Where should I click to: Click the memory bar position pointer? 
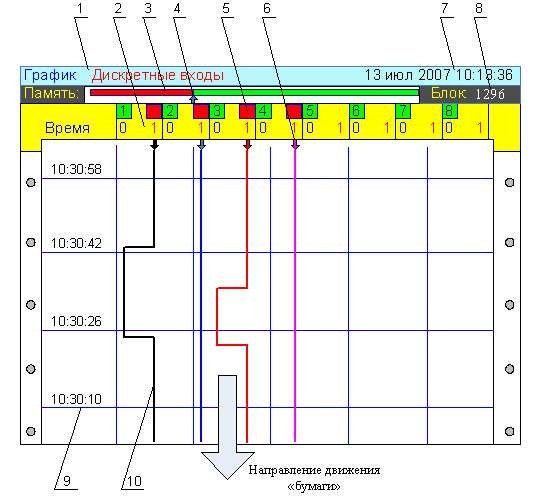tap(194, 99)
